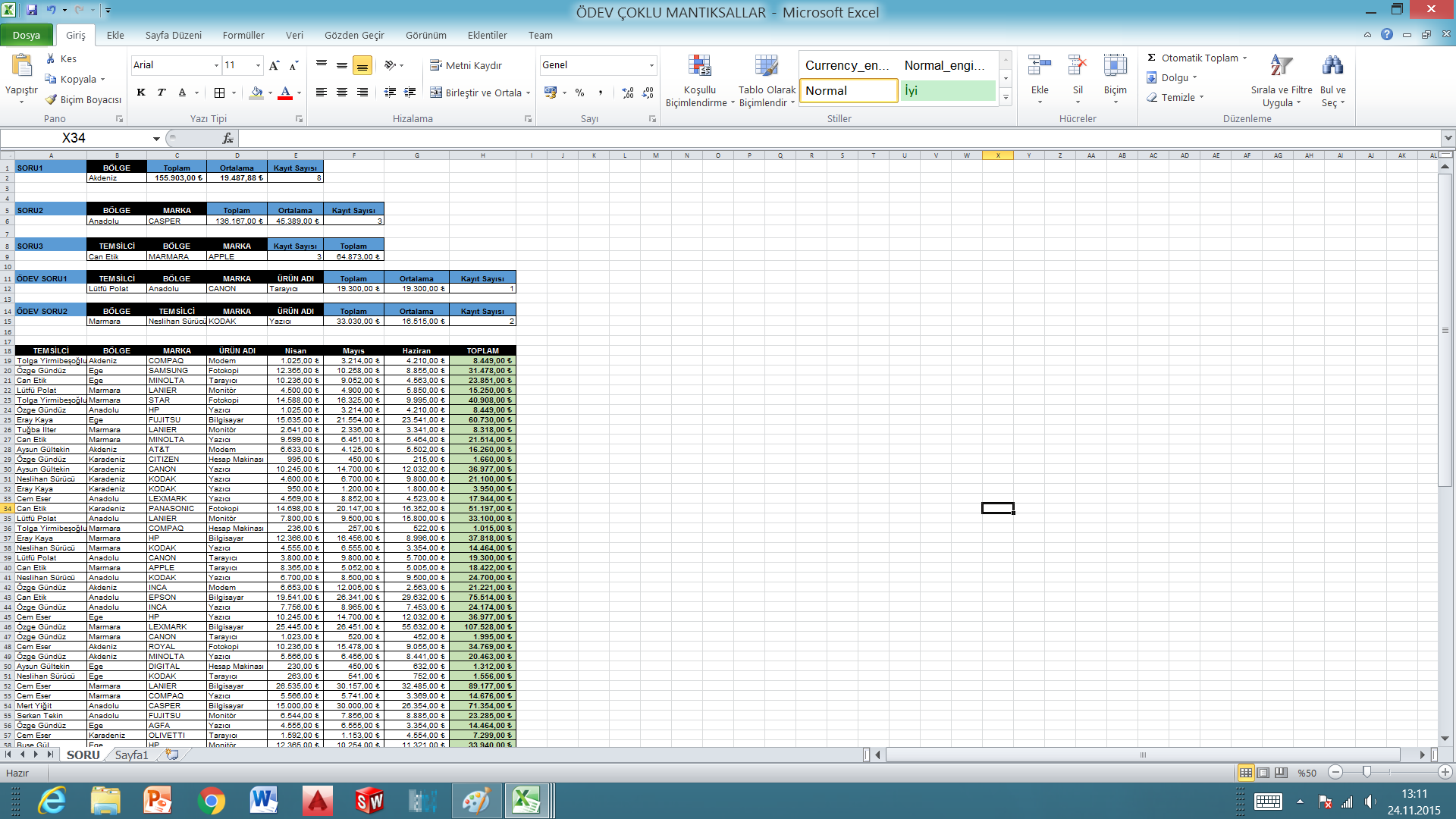
Task: Click the zoom slider handle in status bar
Action: pyautogui.click(x=1367, y=772)
